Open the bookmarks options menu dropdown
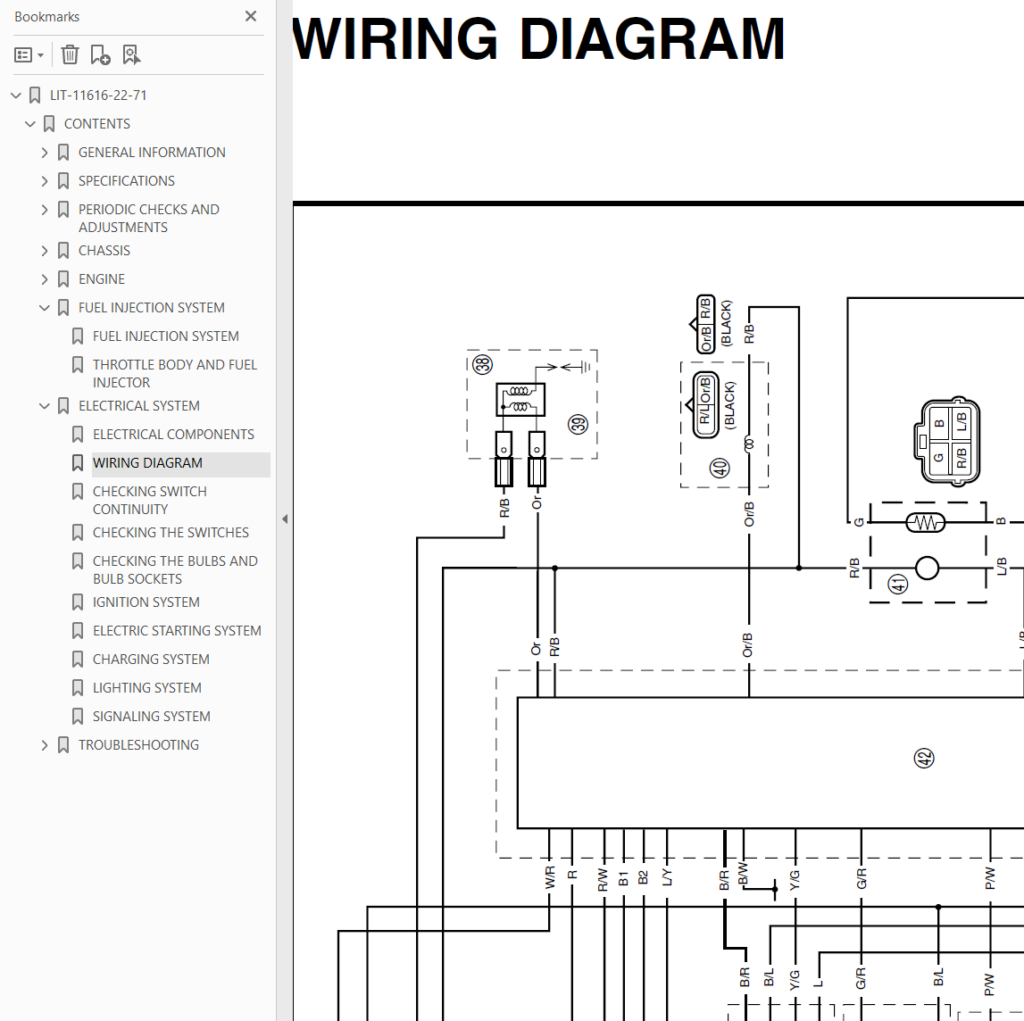 [x=29, y=55]
